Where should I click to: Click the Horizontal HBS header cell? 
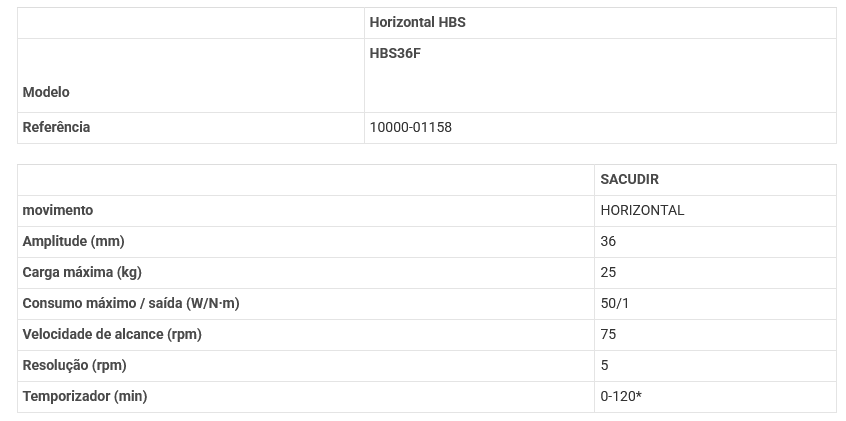417,22
